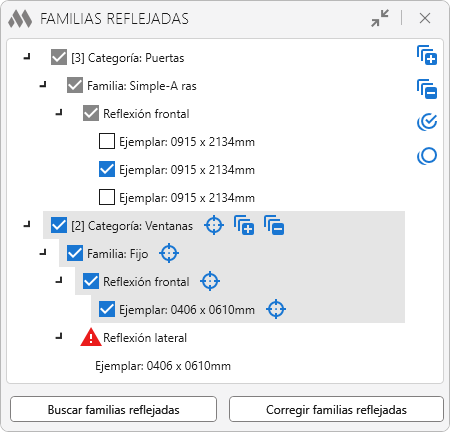Screen dimensions: 450x432
Task: Collapse the Categoría: Puertas tree node
Action: coord(27,57)
